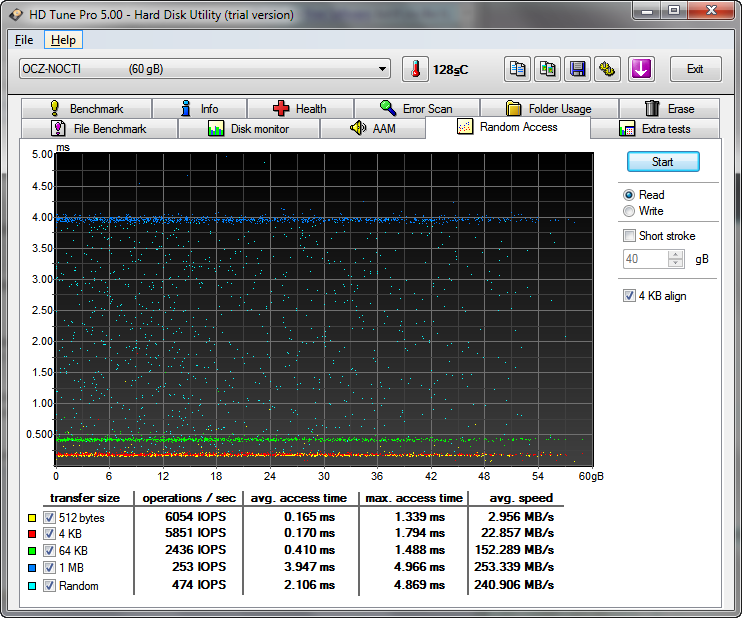Click the 253.339 MB/s average speed

tap(514, 567)
